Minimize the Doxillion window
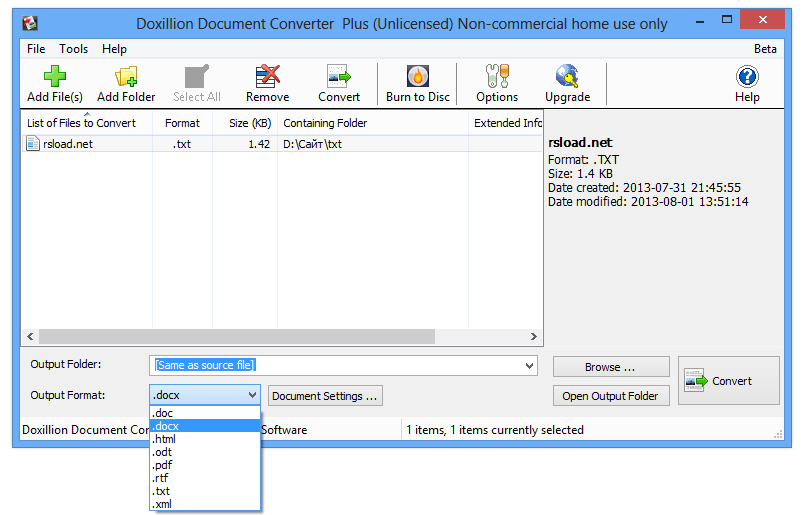 point(700,22)
